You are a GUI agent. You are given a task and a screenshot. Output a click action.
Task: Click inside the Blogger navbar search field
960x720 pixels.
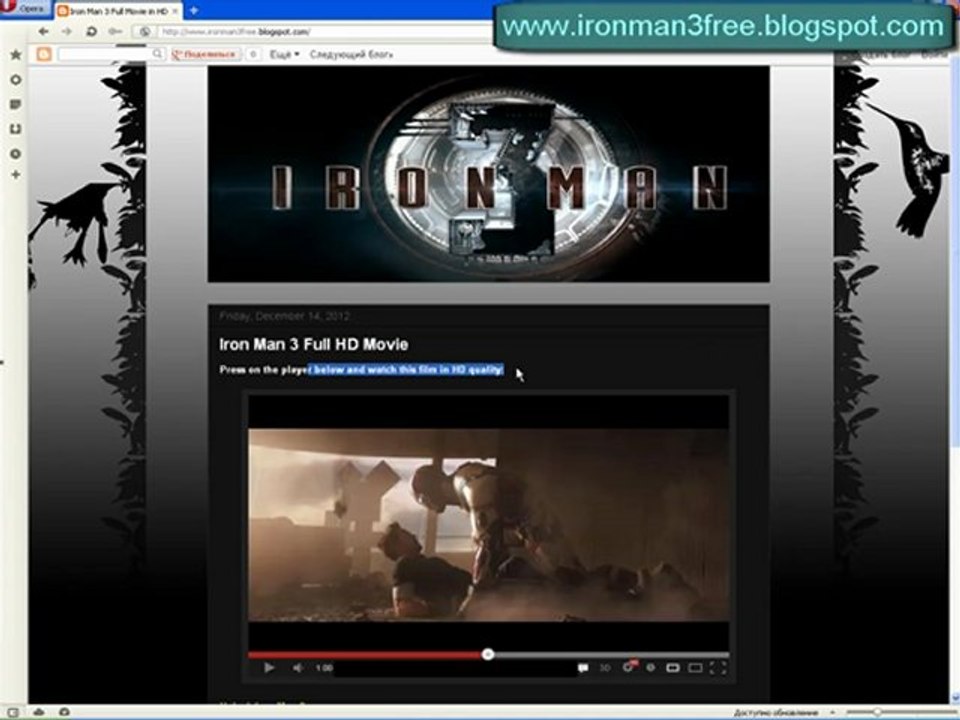pos(104,54)
